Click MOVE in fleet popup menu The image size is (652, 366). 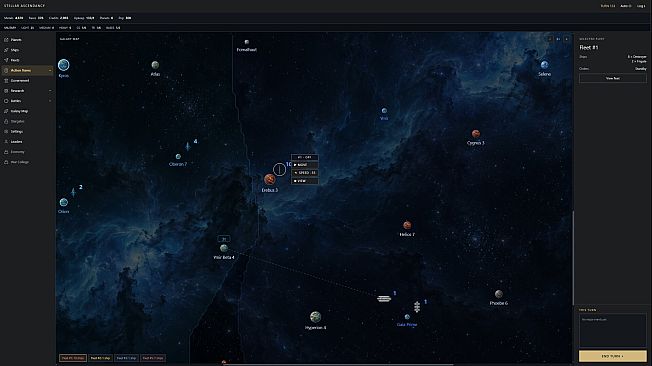[305, 165]
